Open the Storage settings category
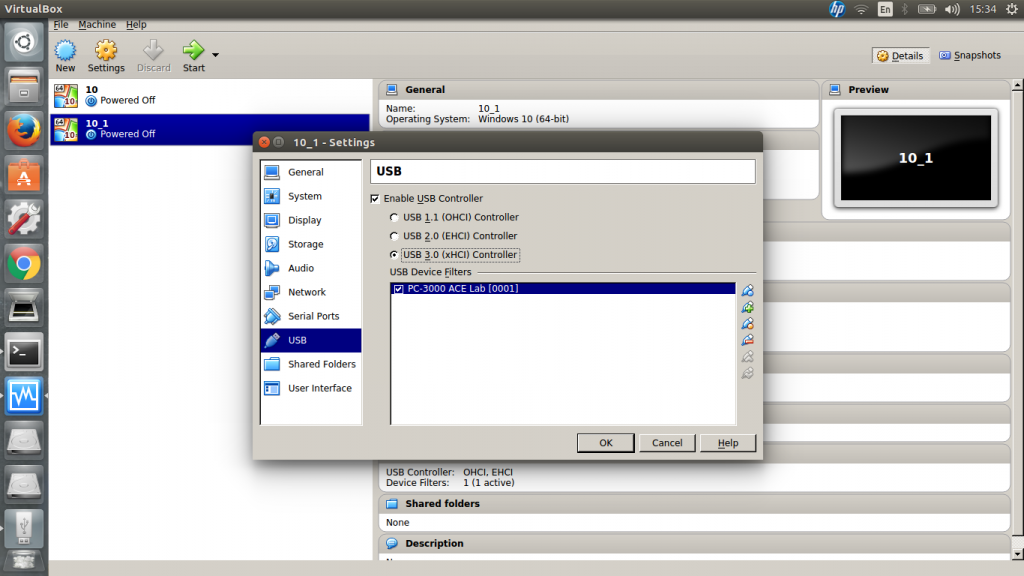Viewport: 1024px width, 576px height. [x=305, y=244]
